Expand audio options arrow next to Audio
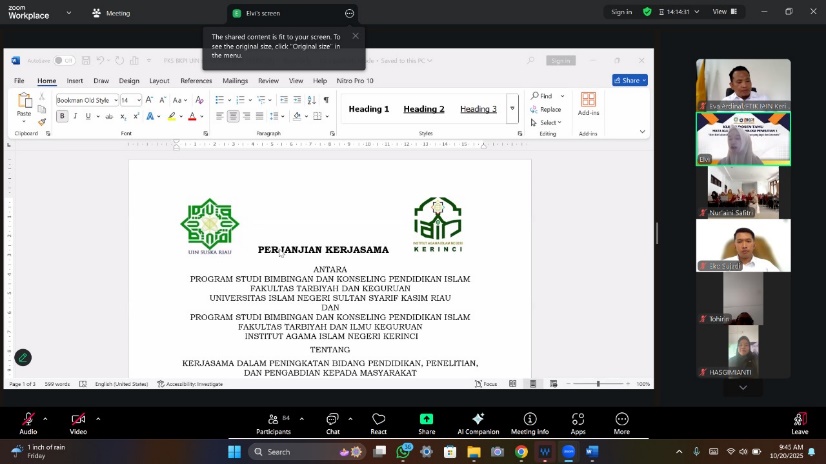826x464 pixels. pyautogui.click(x=47, y=419)
